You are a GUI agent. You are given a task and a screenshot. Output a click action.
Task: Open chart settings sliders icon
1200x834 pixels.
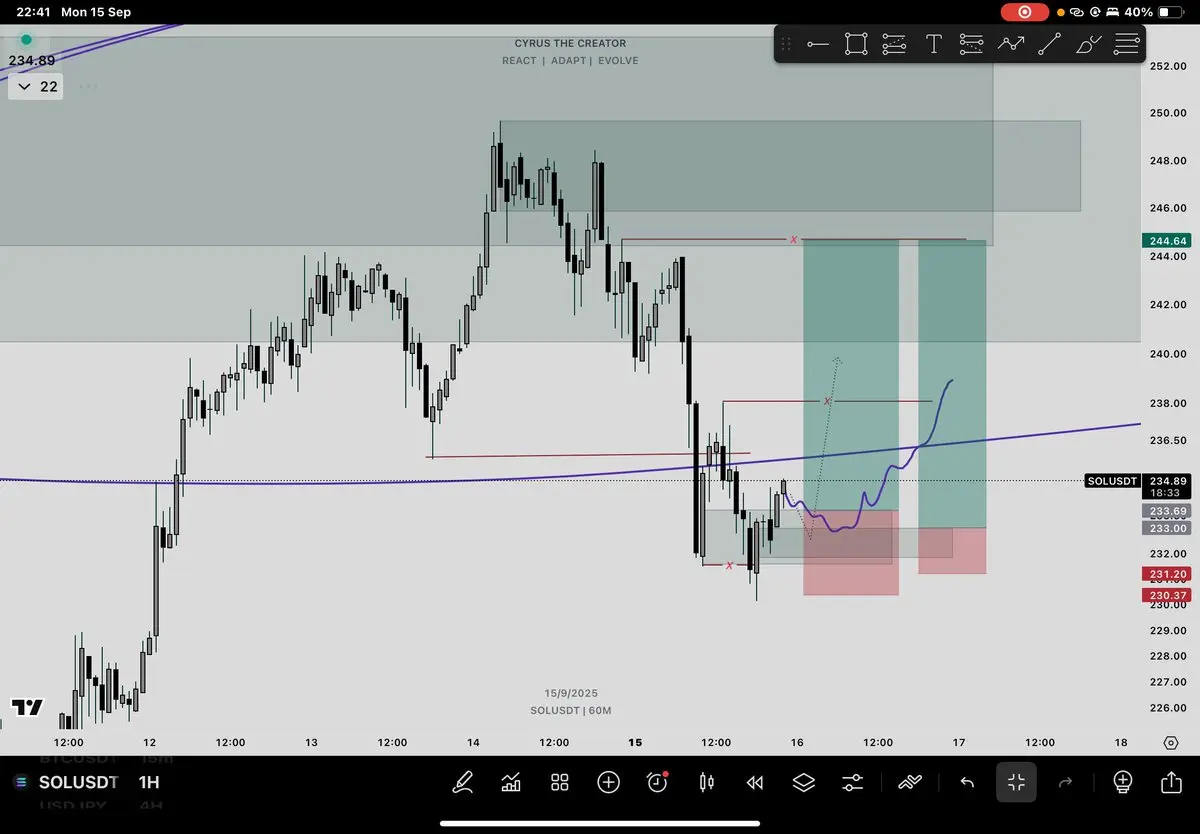pyautogui.click(x=852, y=782)
